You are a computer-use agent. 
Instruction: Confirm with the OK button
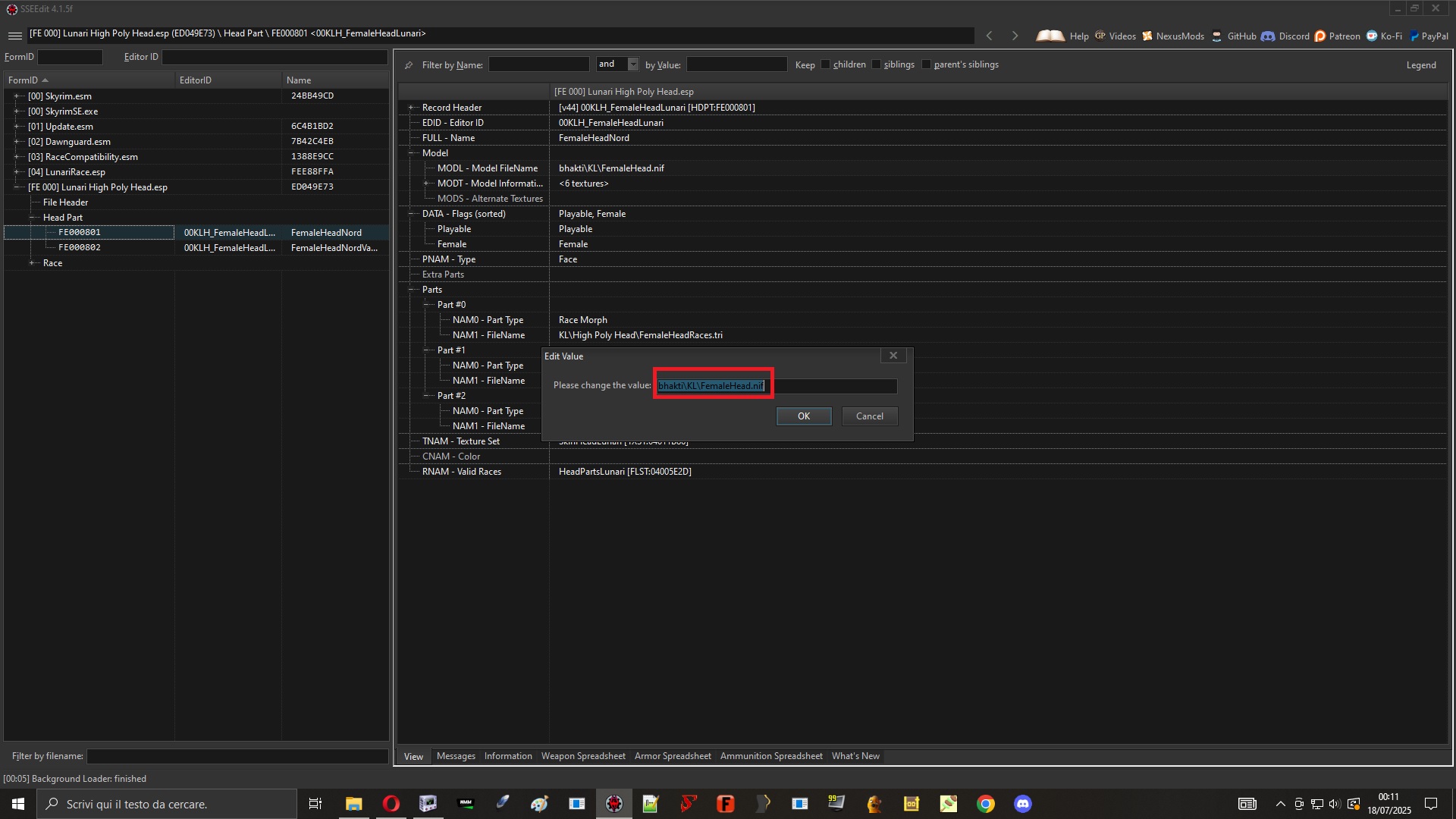(804, 416)
